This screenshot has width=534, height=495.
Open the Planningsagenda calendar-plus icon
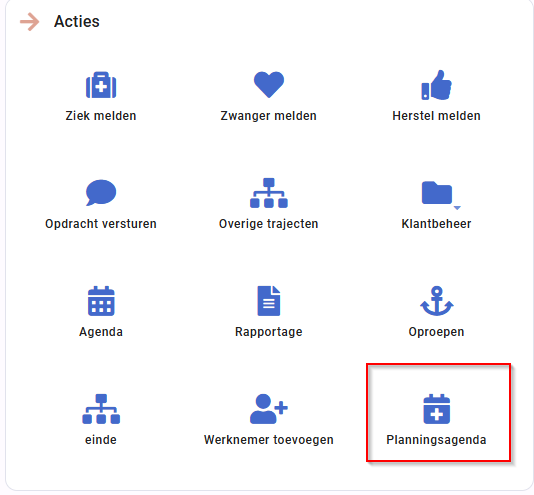click(x=437, y=409)
